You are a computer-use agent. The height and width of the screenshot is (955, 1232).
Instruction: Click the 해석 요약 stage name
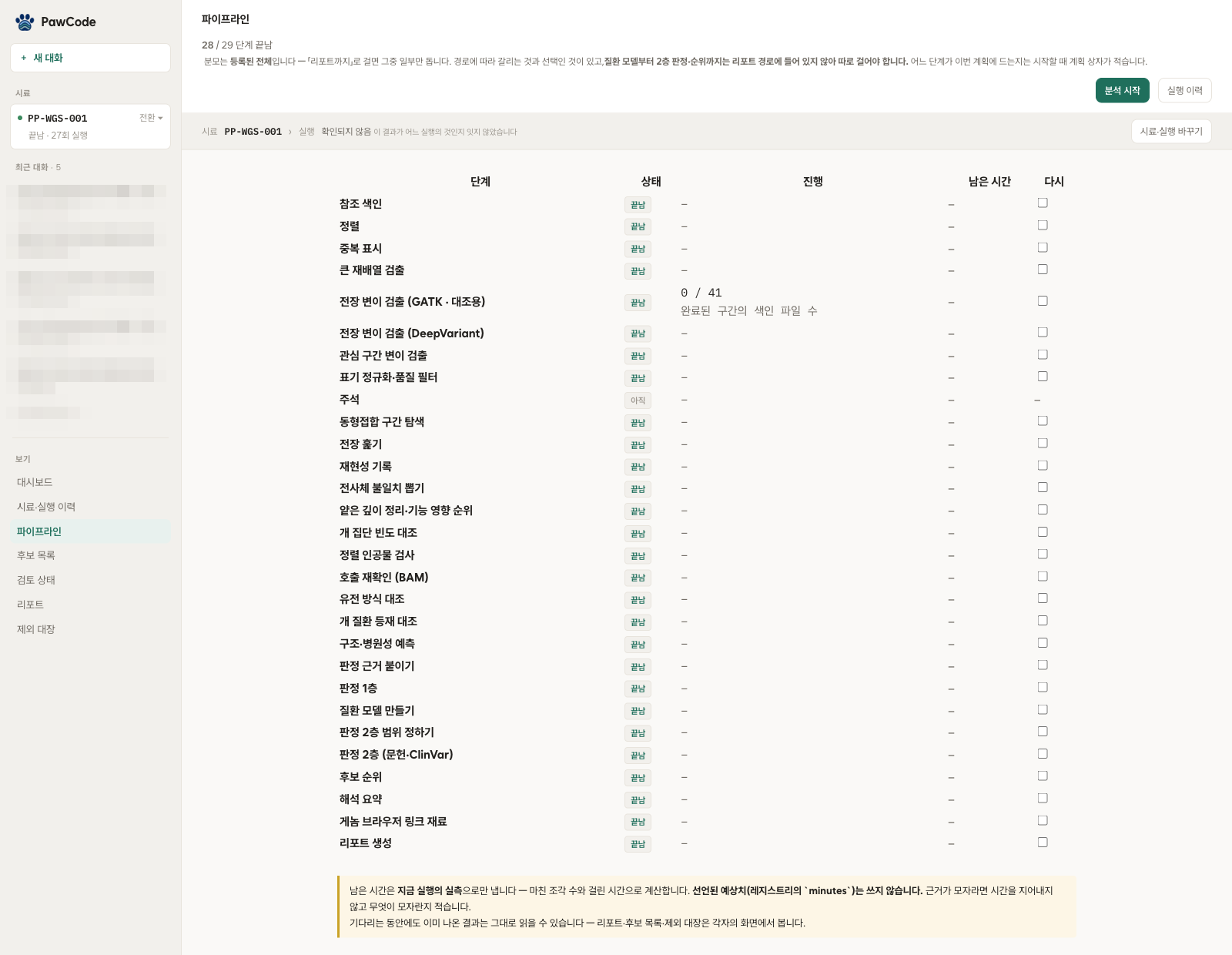(361, 799)
